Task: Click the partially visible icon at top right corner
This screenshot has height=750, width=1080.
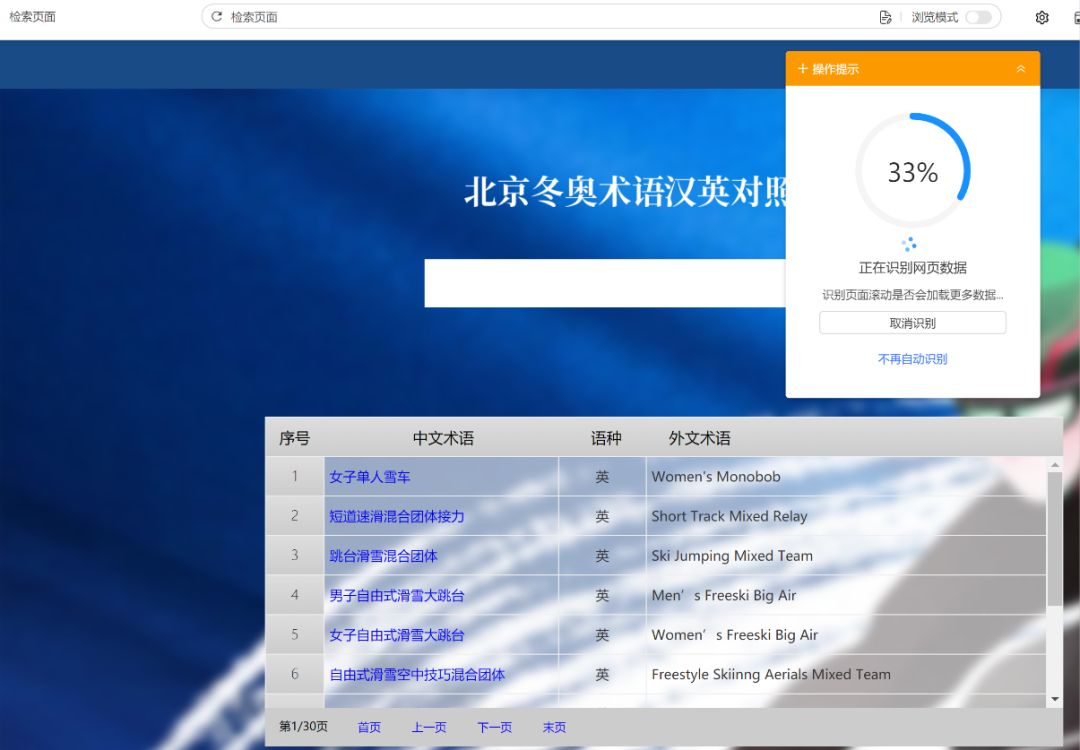Action: 1075,17
